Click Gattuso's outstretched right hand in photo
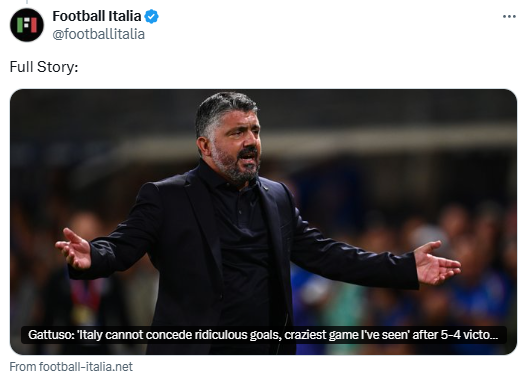The width and height of the screenshot is (523, 378). 74,249
